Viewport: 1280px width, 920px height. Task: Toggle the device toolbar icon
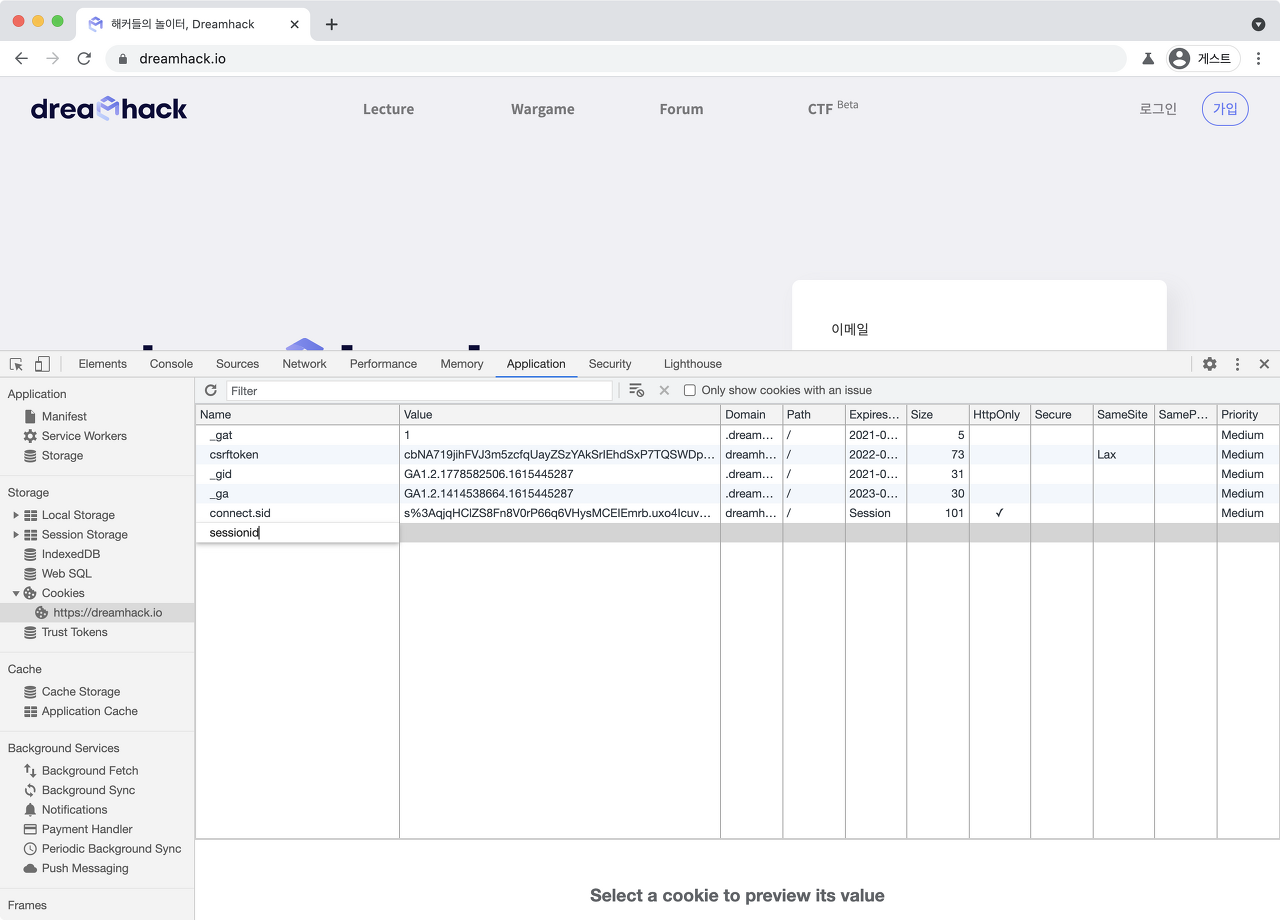[42, 364]
